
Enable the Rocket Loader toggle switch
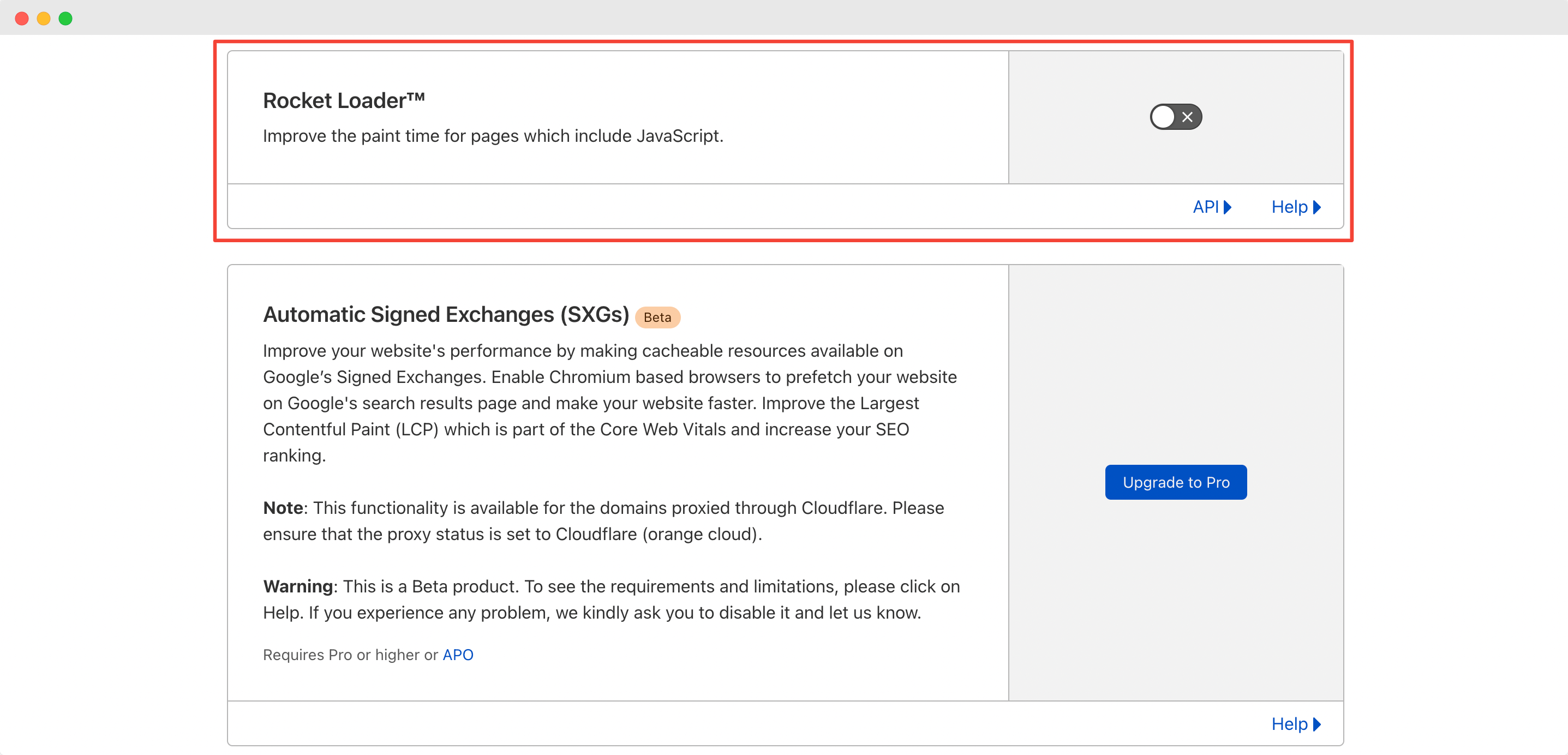1175,117
